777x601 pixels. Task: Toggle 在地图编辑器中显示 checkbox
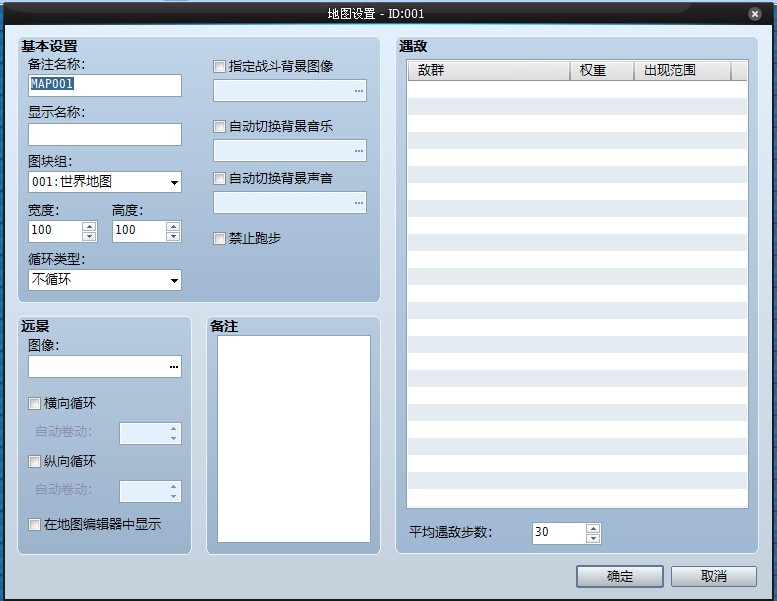pos(34,524)
